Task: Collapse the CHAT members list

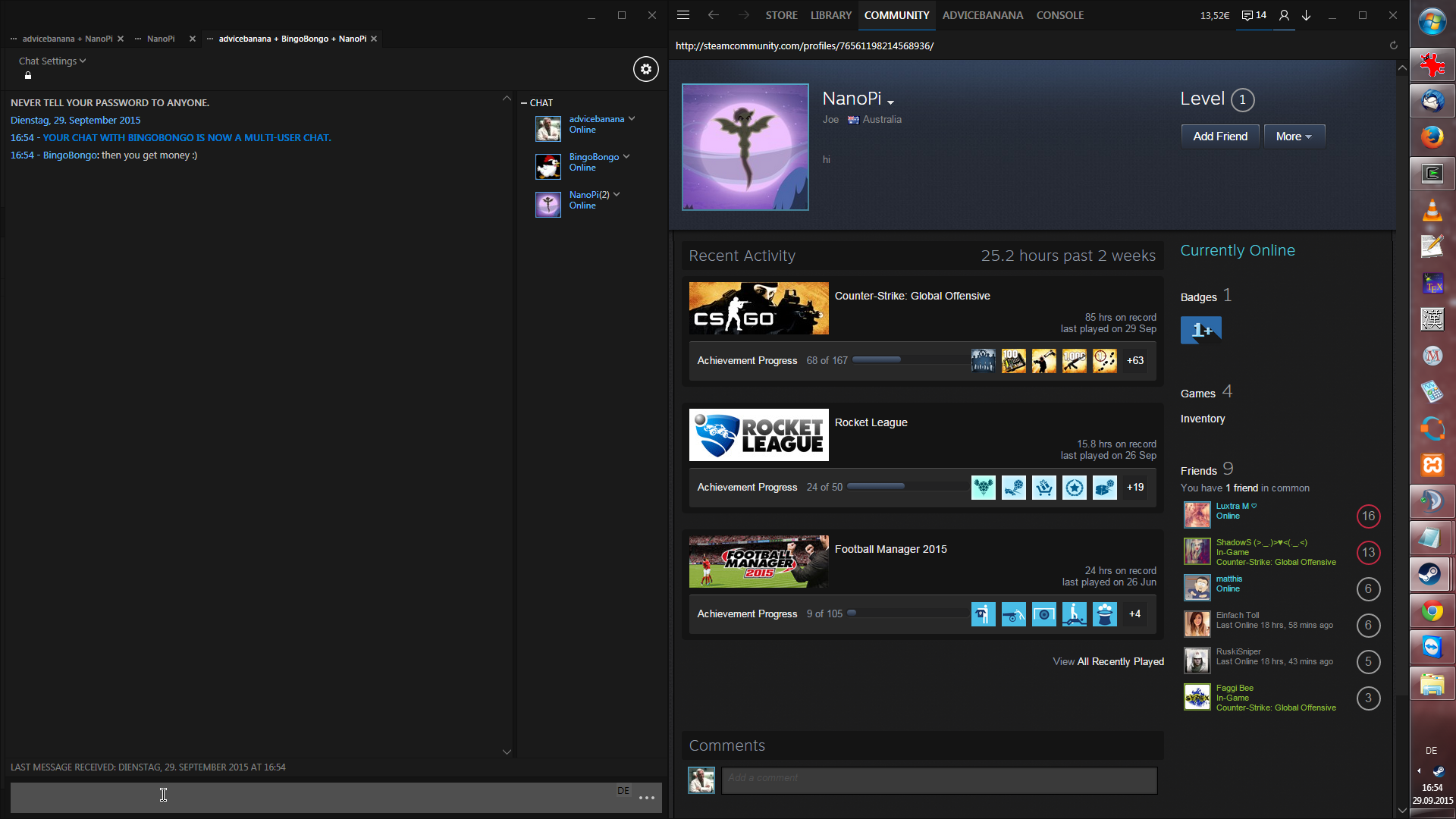Action: tap(524, 102)
